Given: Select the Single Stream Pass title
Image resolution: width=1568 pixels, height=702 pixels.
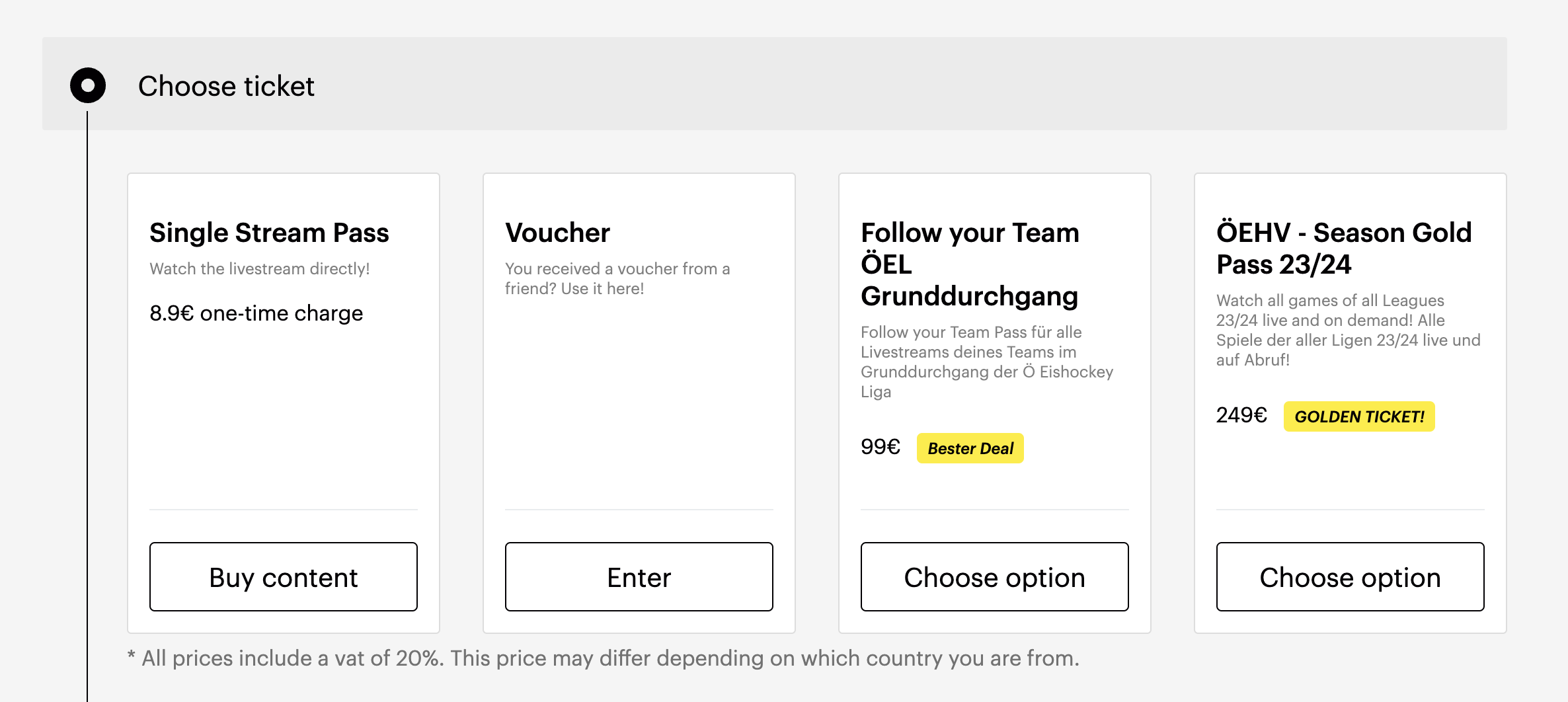Looking at the screenshot, I should (269, 233).
